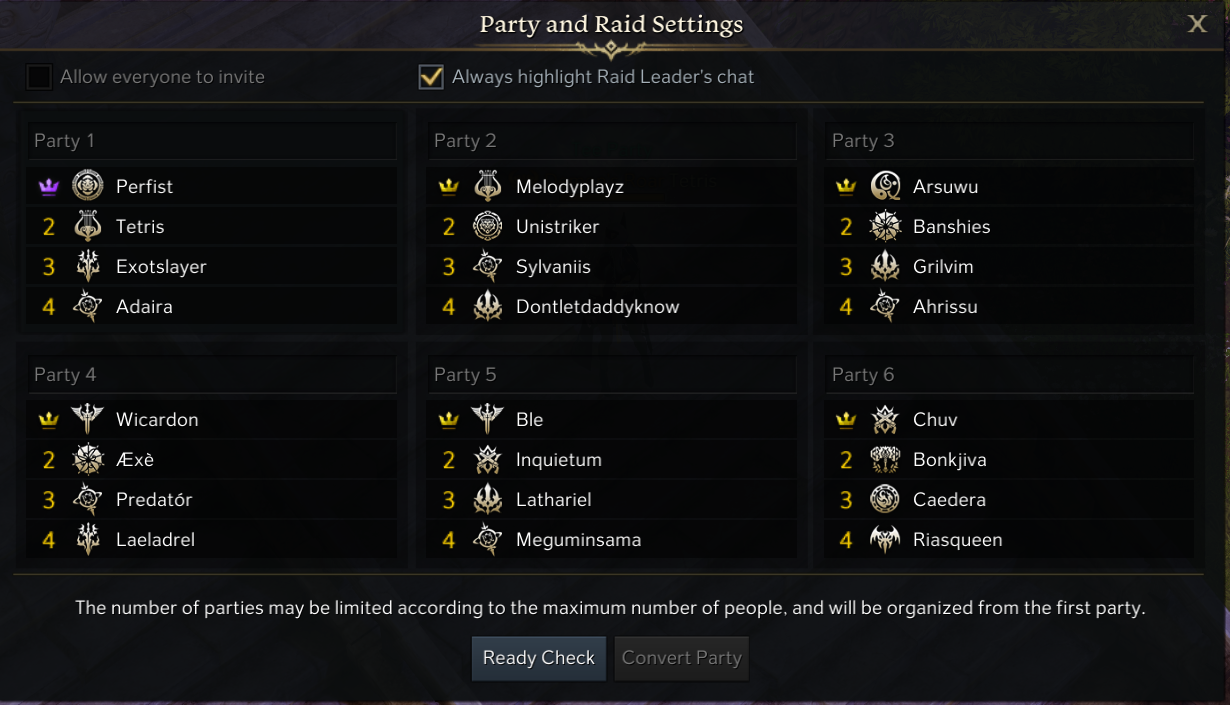The width and height of the screenshot is (1230, 705).
Task: Select player Exotslayer in Party 1
Action: (161, 267)
